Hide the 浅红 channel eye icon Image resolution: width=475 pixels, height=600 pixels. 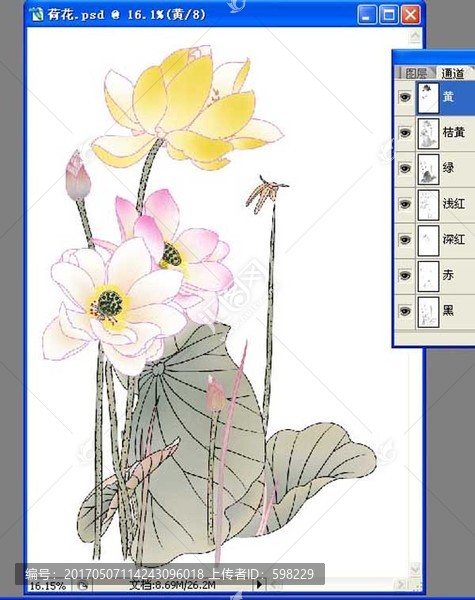(405, 204)
